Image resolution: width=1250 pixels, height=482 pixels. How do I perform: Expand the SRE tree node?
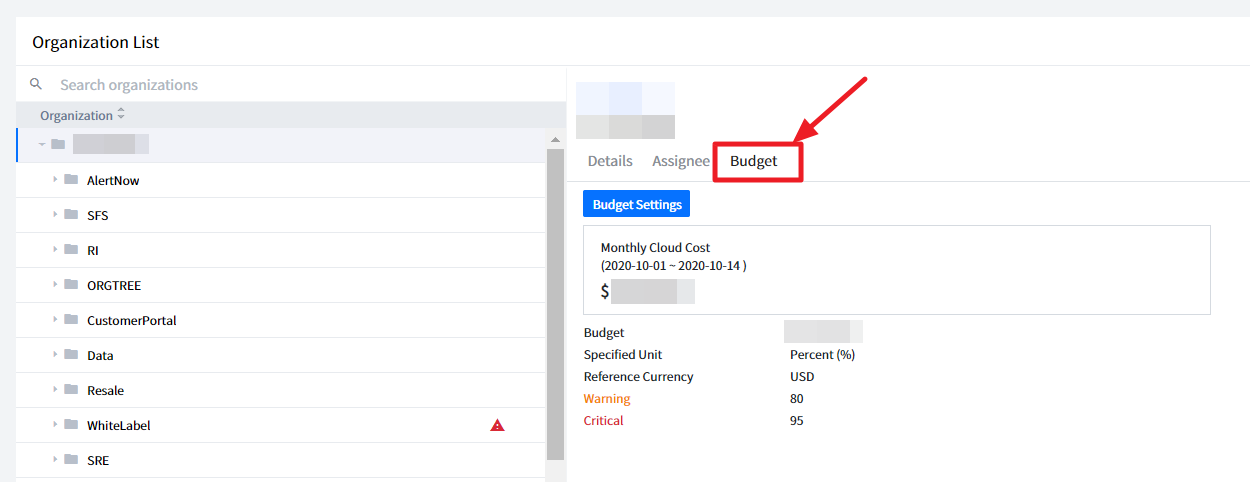click(55, 460)
